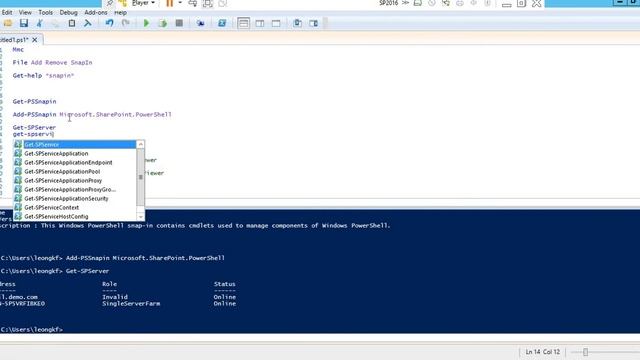The width and height of the screenshot is (640, 360).
Task: Click SingleServerFarm in the console output
Action: (x=131, y=304)
